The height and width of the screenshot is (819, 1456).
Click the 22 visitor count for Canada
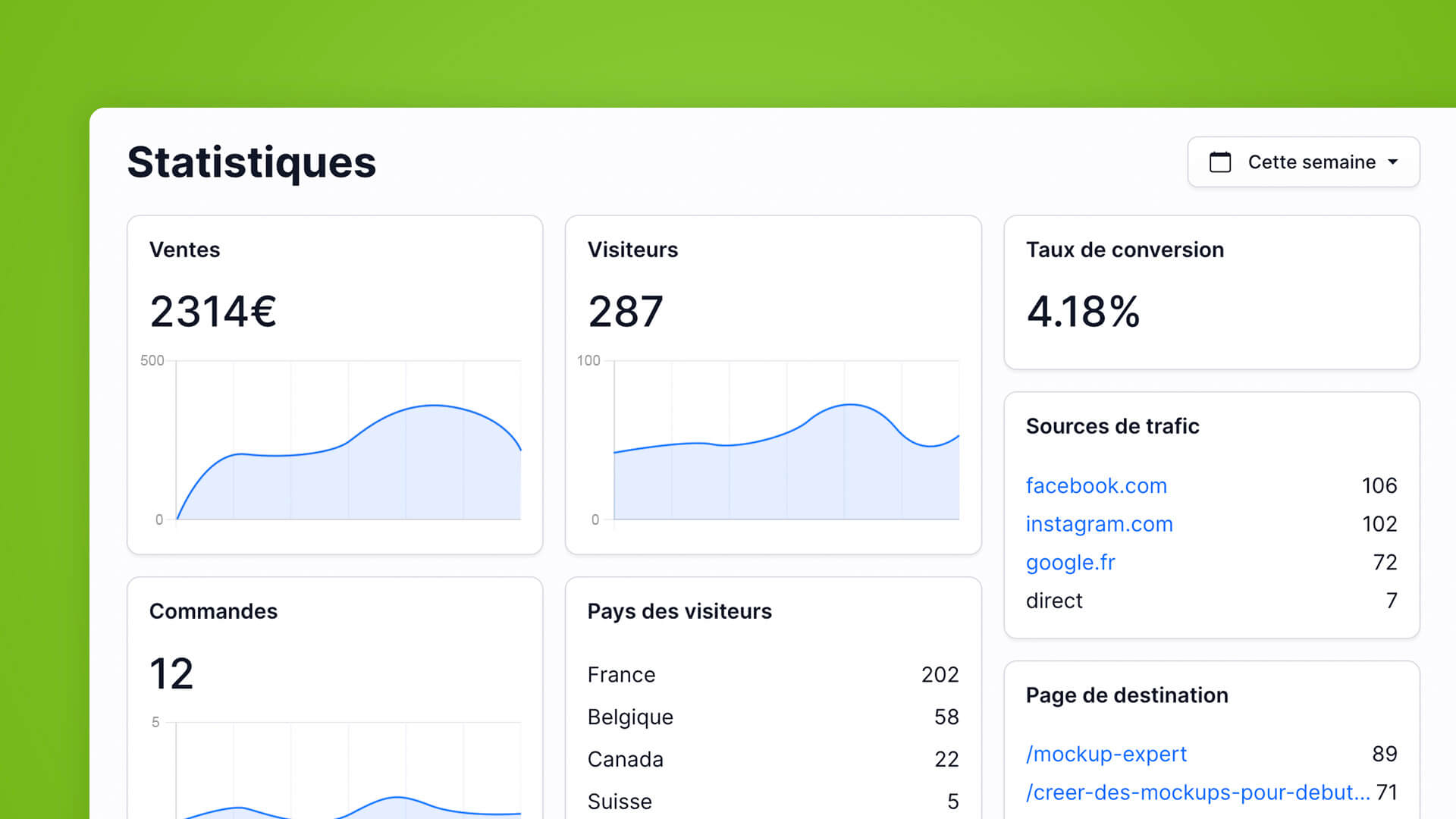point(947,760)
